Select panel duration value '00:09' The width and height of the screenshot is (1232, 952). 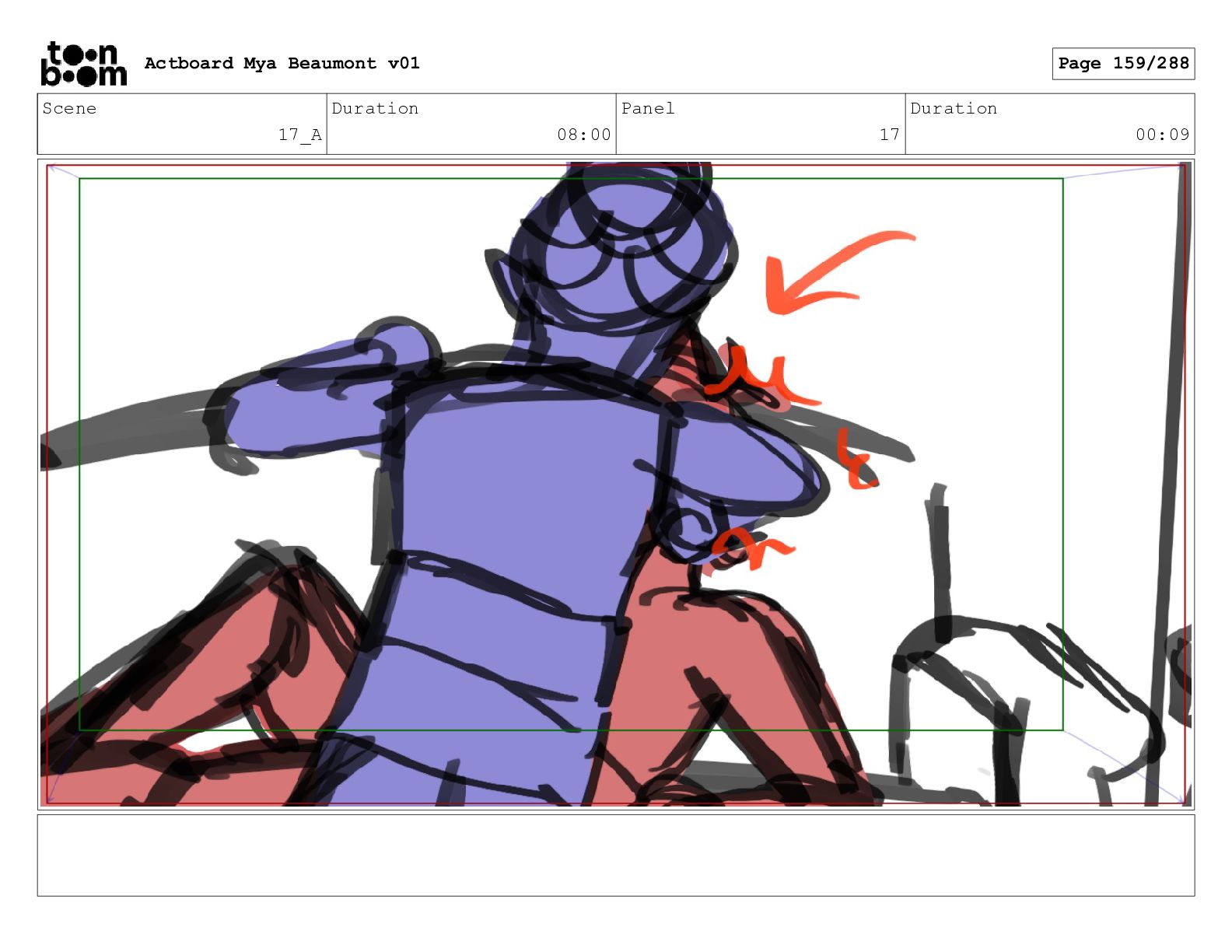[x=1162, y=135]
